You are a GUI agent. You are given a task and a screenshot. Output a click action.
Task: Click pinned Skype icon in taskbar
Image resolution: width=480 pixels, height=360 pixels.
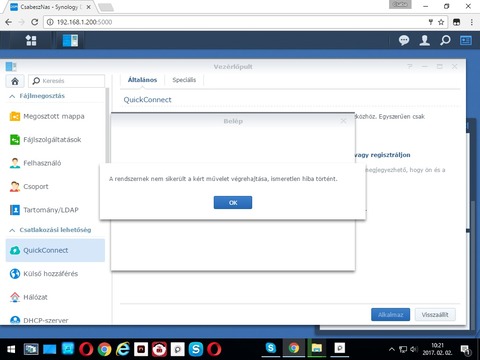coord(196,349)
